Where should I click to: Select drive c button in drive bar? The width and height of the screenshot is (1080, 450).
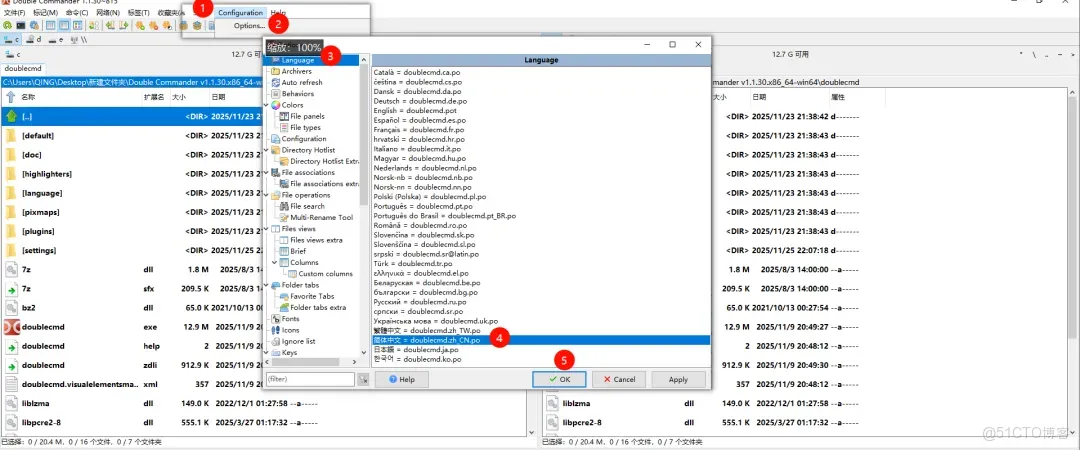13,40
